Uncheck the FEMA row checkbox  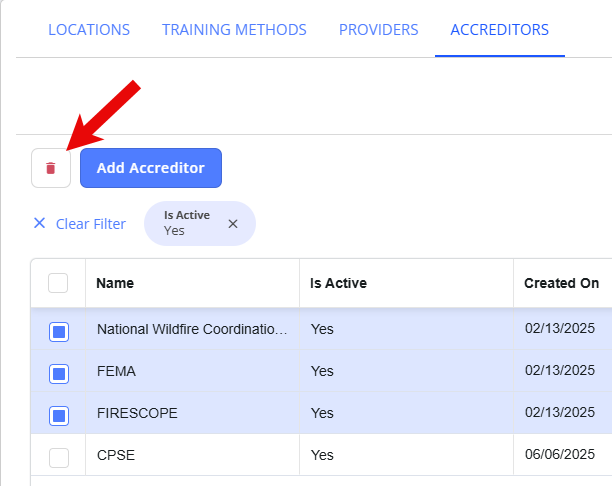[59, 374]
